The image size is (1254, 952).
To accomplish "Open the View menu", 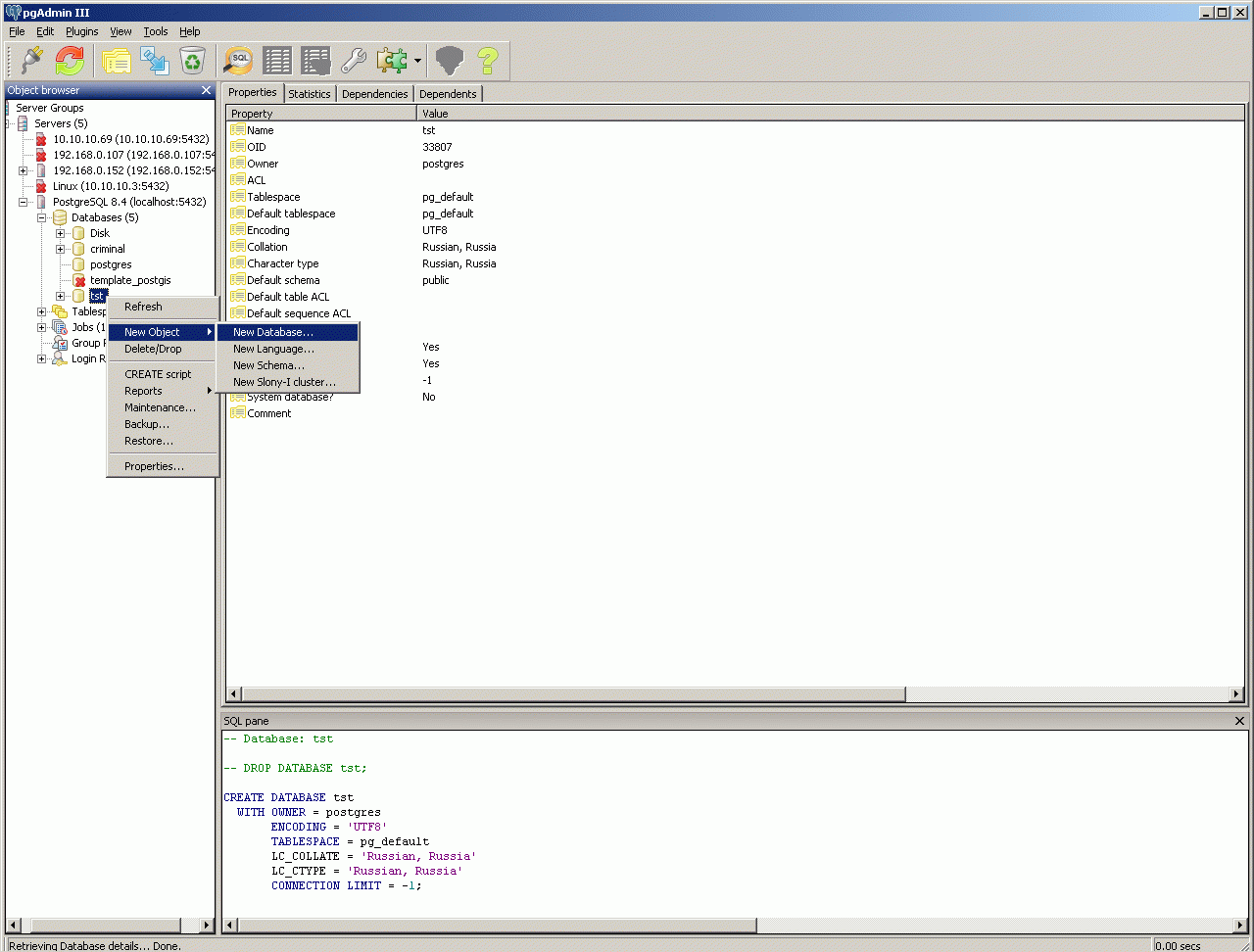I will tap(121, 31).
